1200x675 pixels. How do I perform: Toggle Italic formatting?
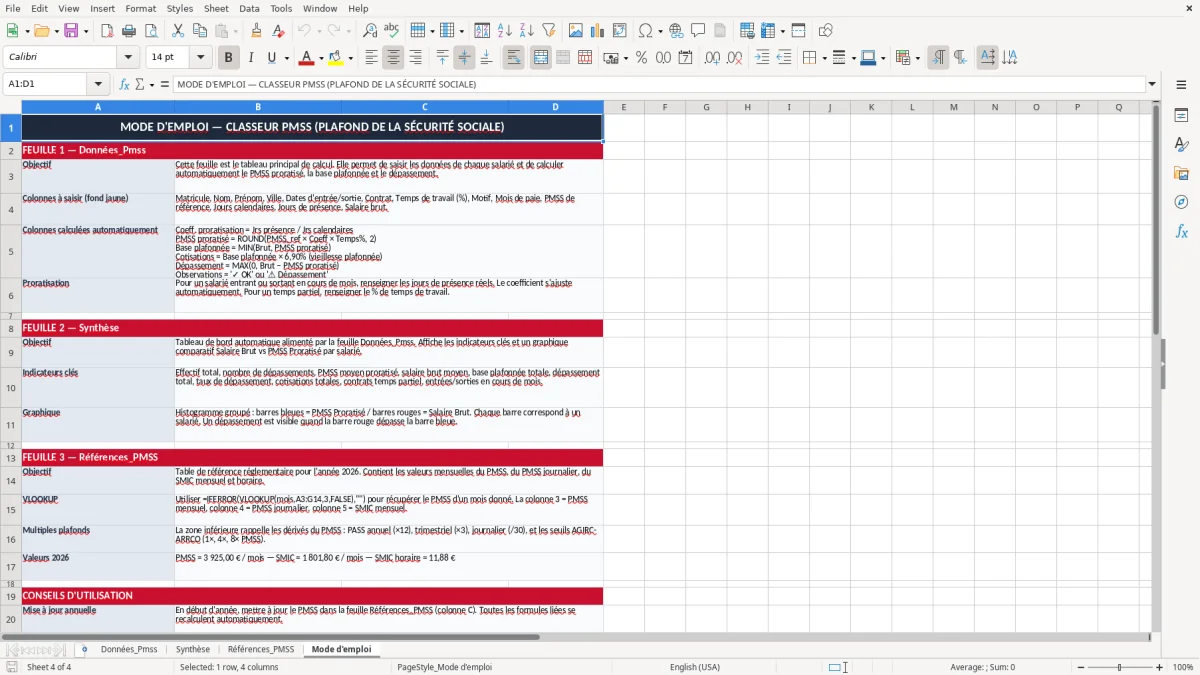pyautogui.click(x=250, y=58)
